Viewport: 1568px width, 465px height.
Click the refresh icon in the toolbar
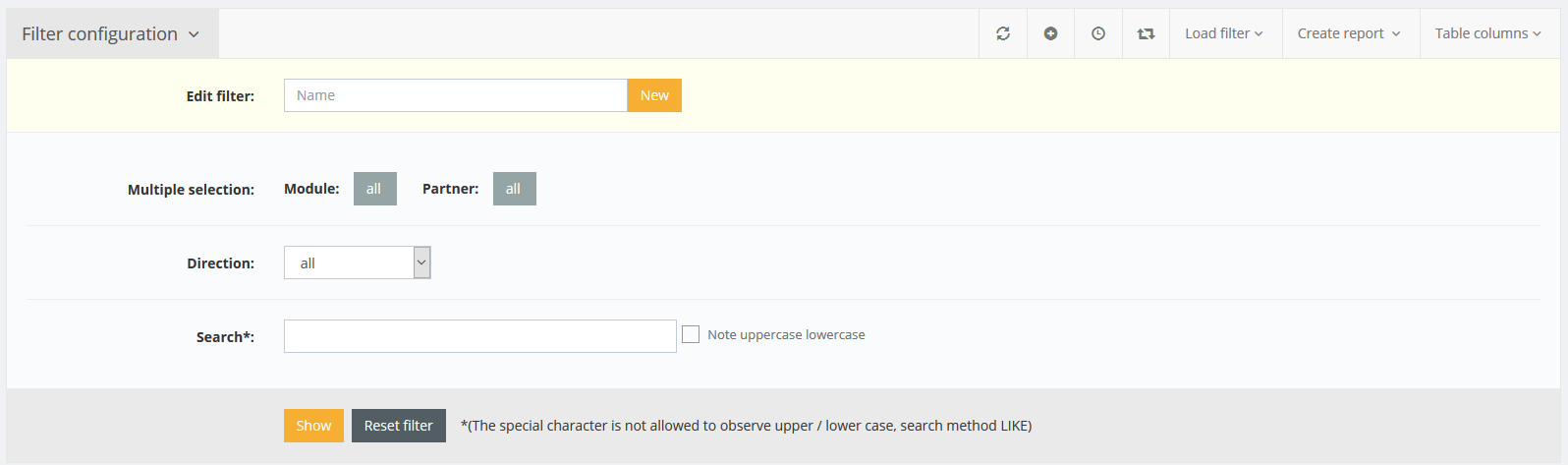(x=1003, y=33)
